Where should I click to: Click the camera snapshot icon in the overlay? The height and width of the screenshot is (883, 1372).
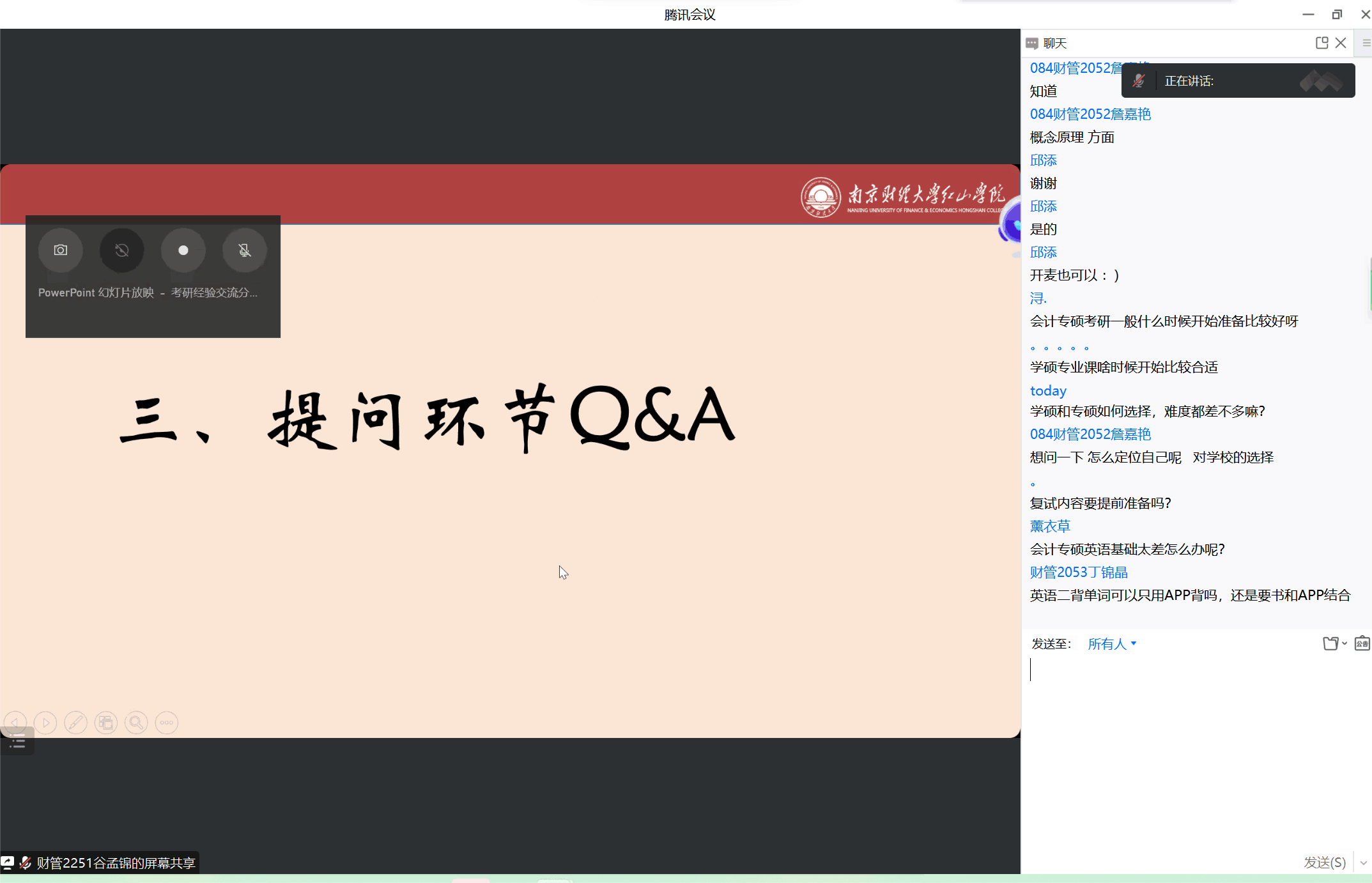click(61, 250)
